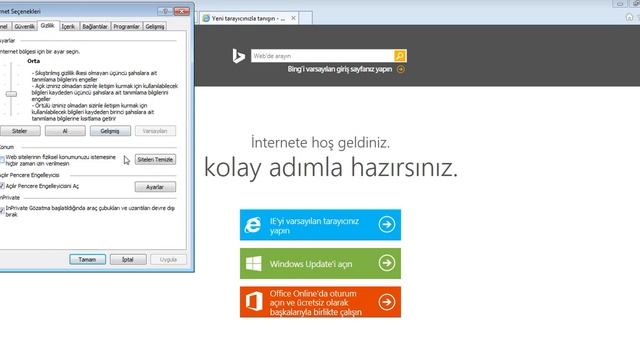Click the 'Orta' privacy level label

tap(33, 61)
